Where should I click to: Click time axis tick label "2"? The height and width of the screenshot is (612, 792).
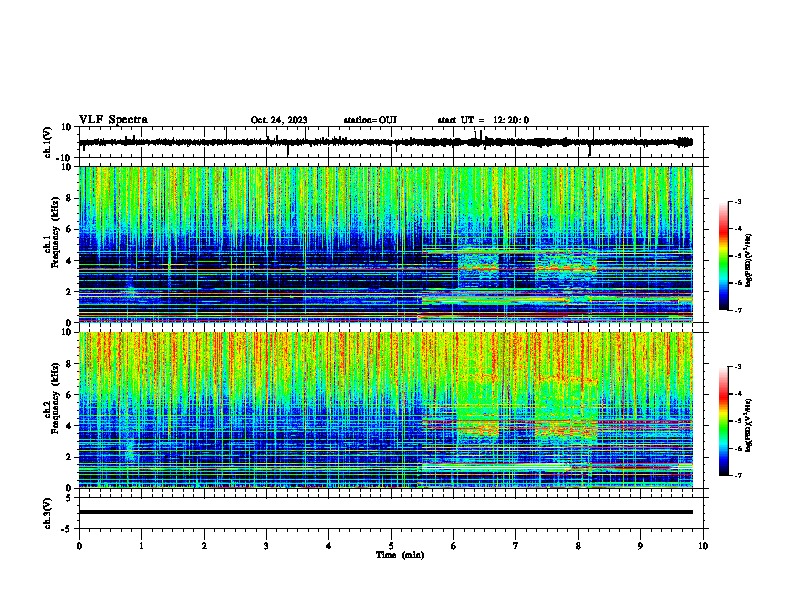(204, 546)
